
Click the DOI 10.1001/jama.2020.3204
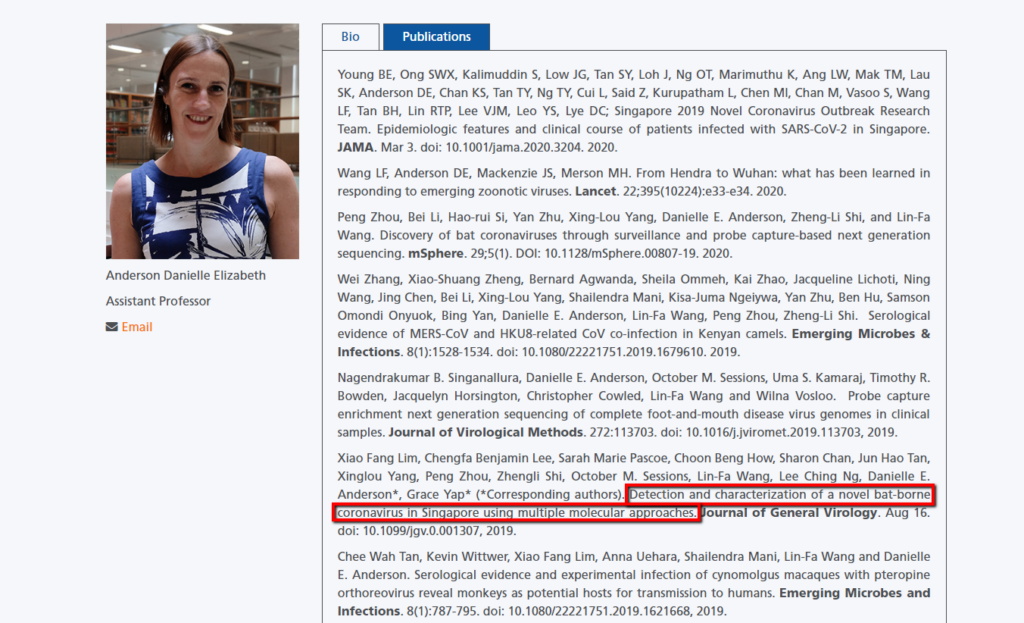coord(515,147)
